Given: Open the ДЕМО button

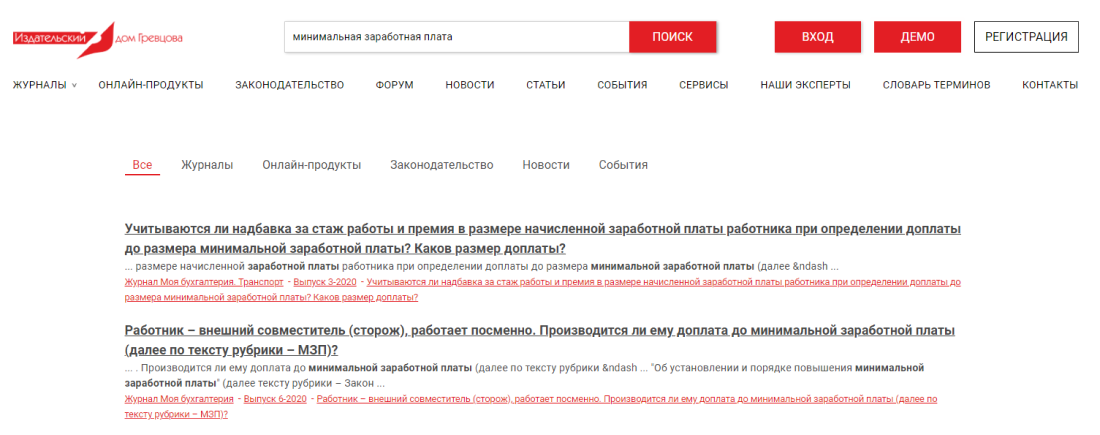Looking at the screenshot, I should point(917,37).
